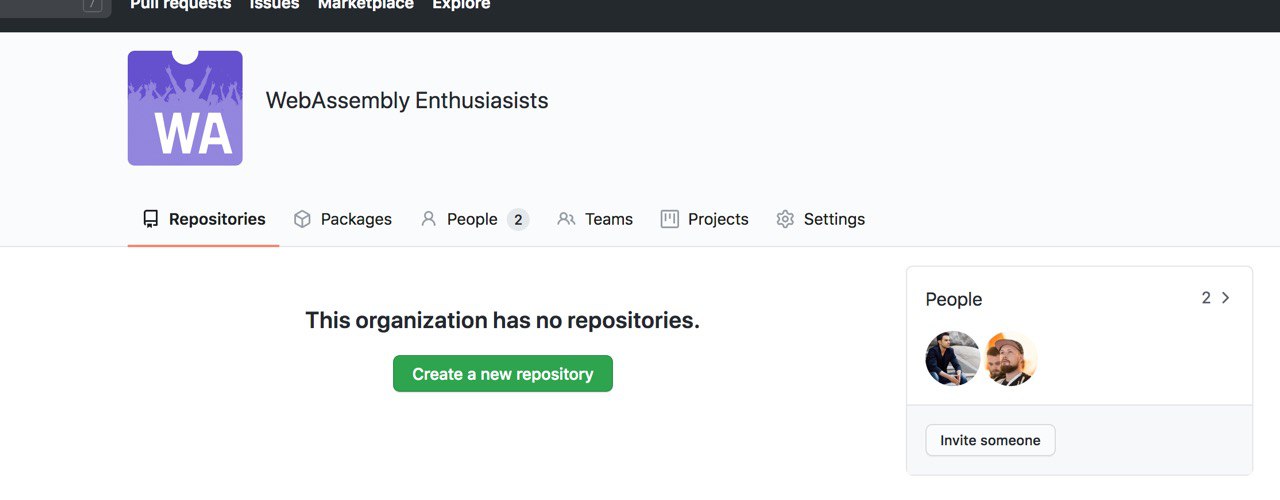Screen dimensions: 1280x500
Task: Open Explore in top navigation
Action: (461, 5)
